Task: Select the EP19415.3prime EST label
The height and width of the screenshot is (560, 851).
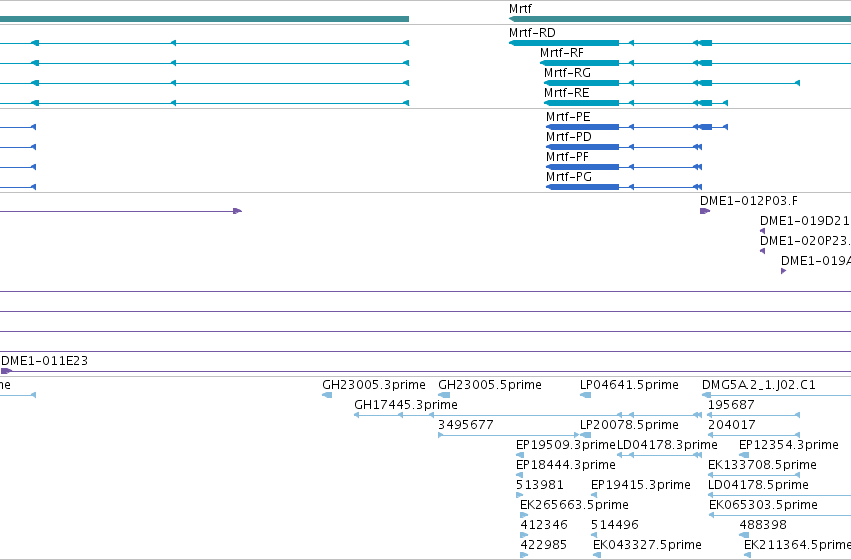Action: 640,485
